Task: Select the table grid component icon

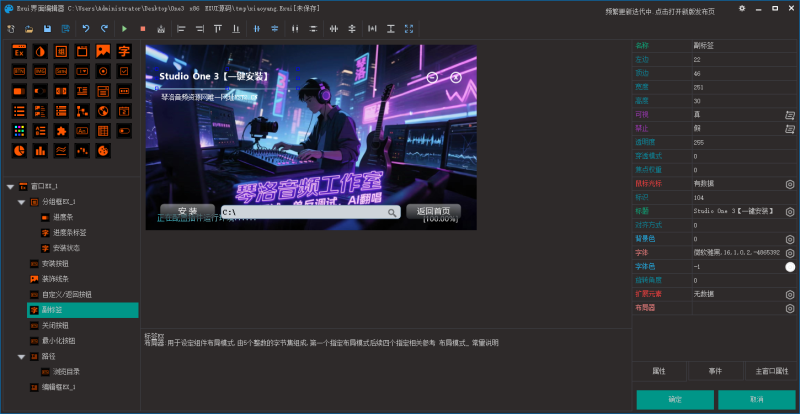Action: point(103,131)
